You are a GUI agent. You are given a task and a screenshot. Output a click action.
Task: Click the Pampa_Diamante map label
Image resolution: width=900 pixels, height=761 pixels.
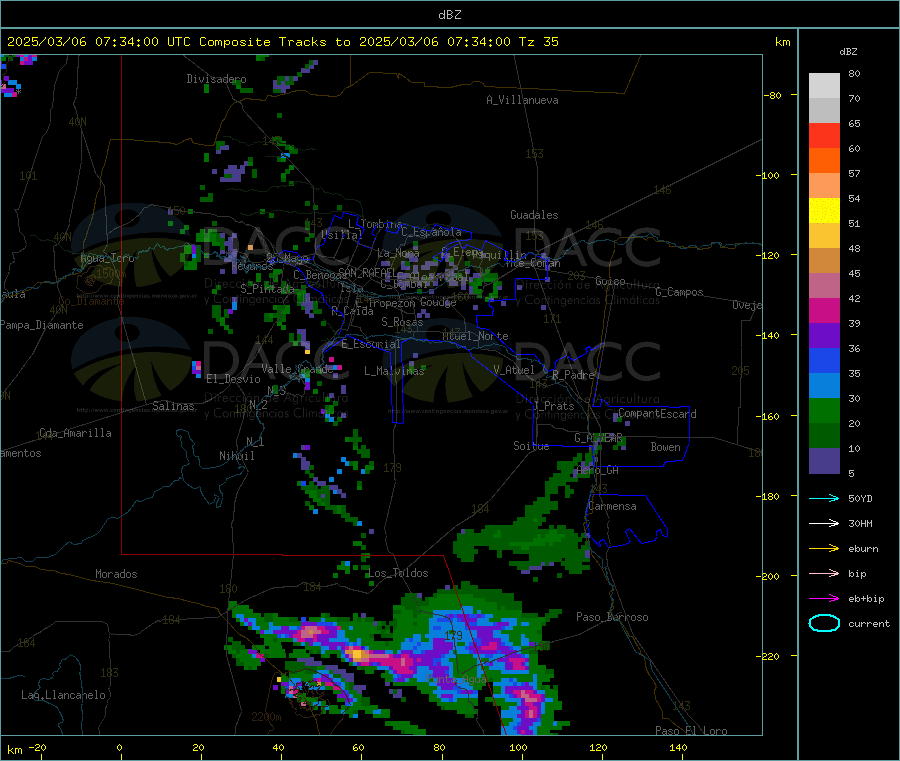[x=42, y=325]
